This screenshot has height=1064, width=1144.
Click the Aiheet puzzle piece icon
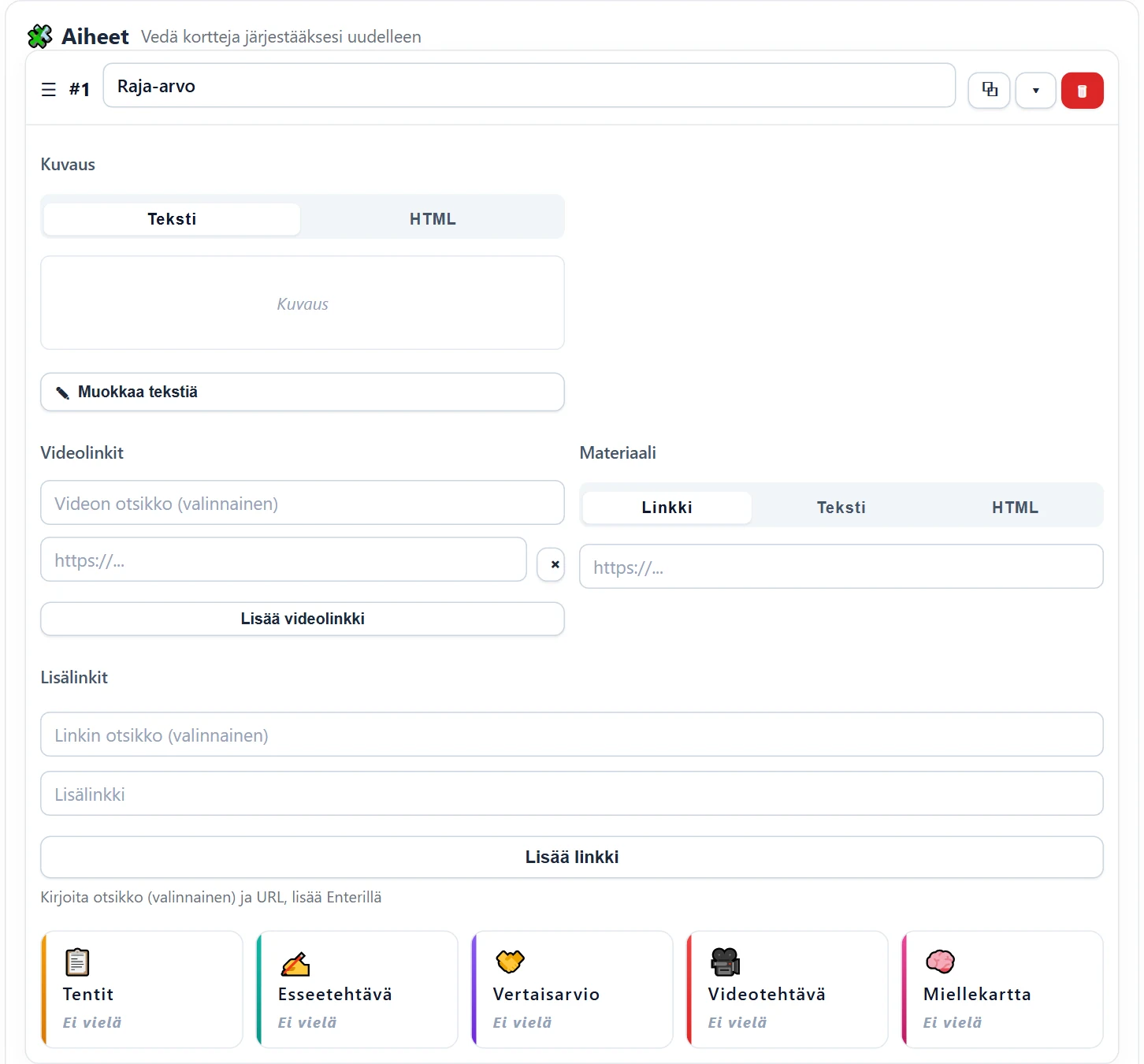click(x=40, y=36)
